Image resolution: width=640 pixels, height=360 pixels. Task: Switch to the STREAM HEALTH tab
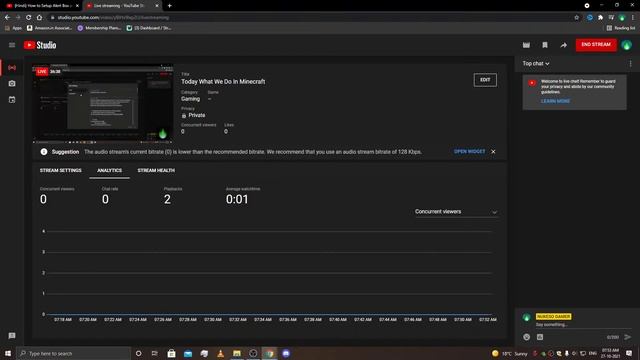point(156,170)
